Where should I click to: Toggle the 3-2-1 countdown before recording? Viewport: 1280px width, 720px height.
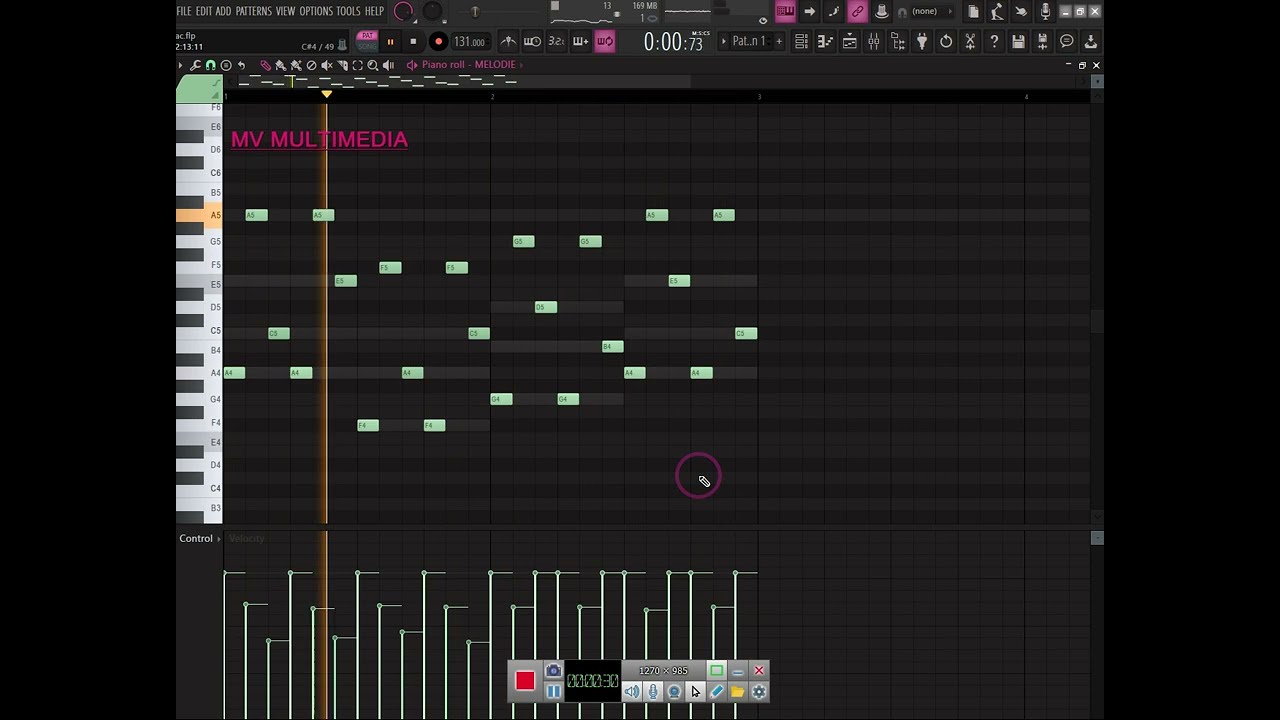click(556, 41)
